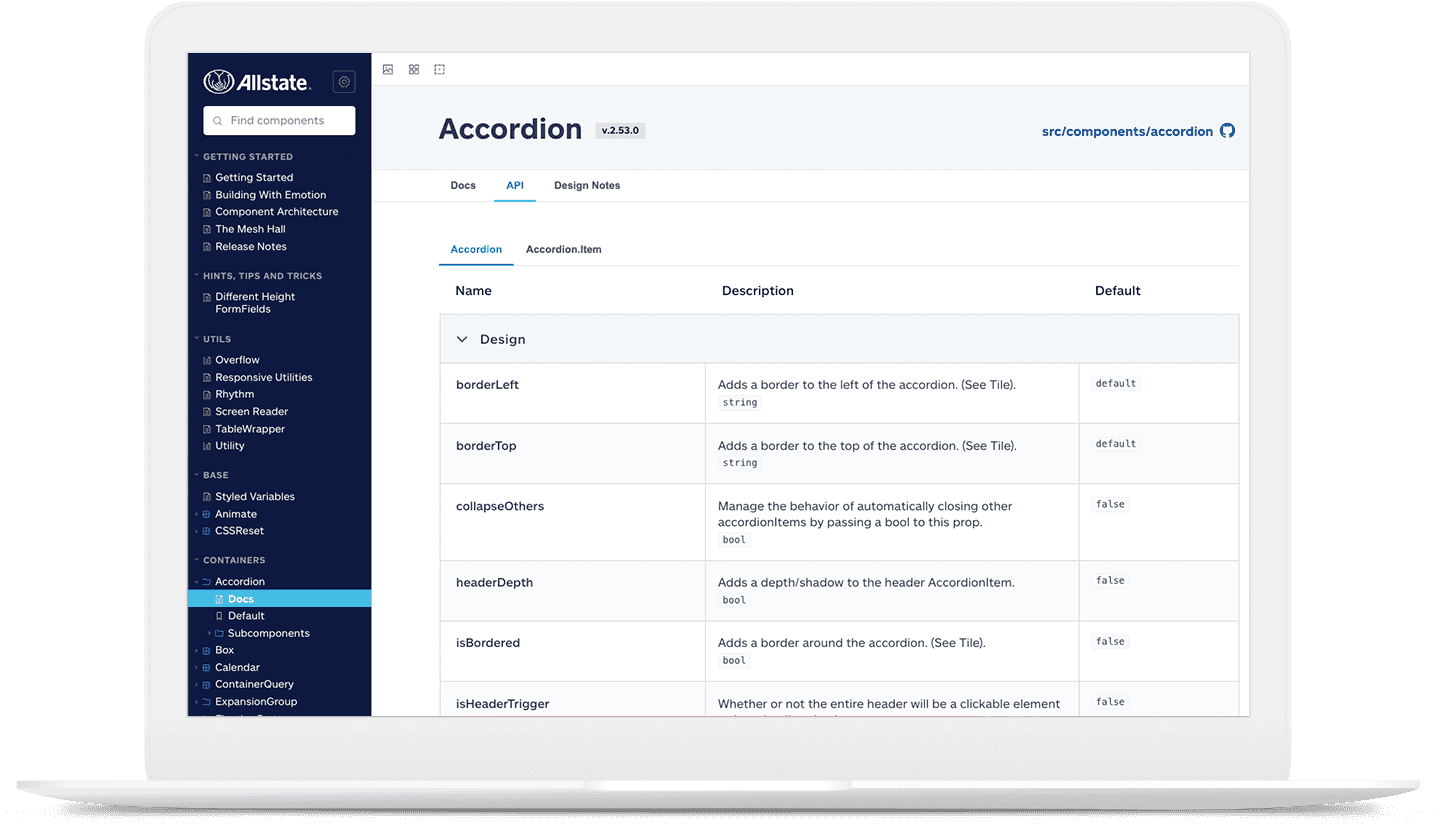Switch to the Docs tab

tap(463, 186)
